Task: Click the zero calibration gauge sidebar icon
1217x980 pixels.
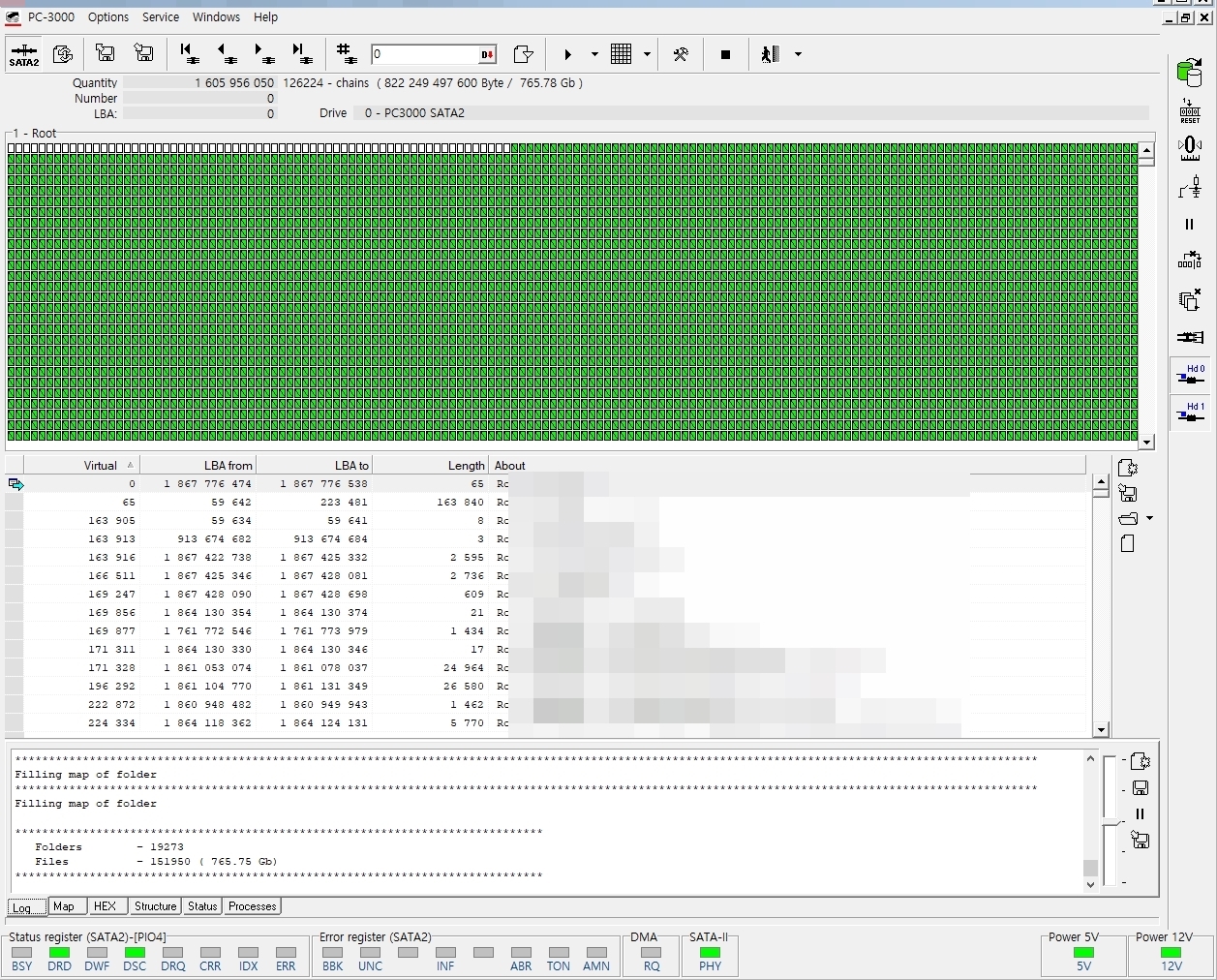Action: pyautogui.click(x=1190, y=148)
